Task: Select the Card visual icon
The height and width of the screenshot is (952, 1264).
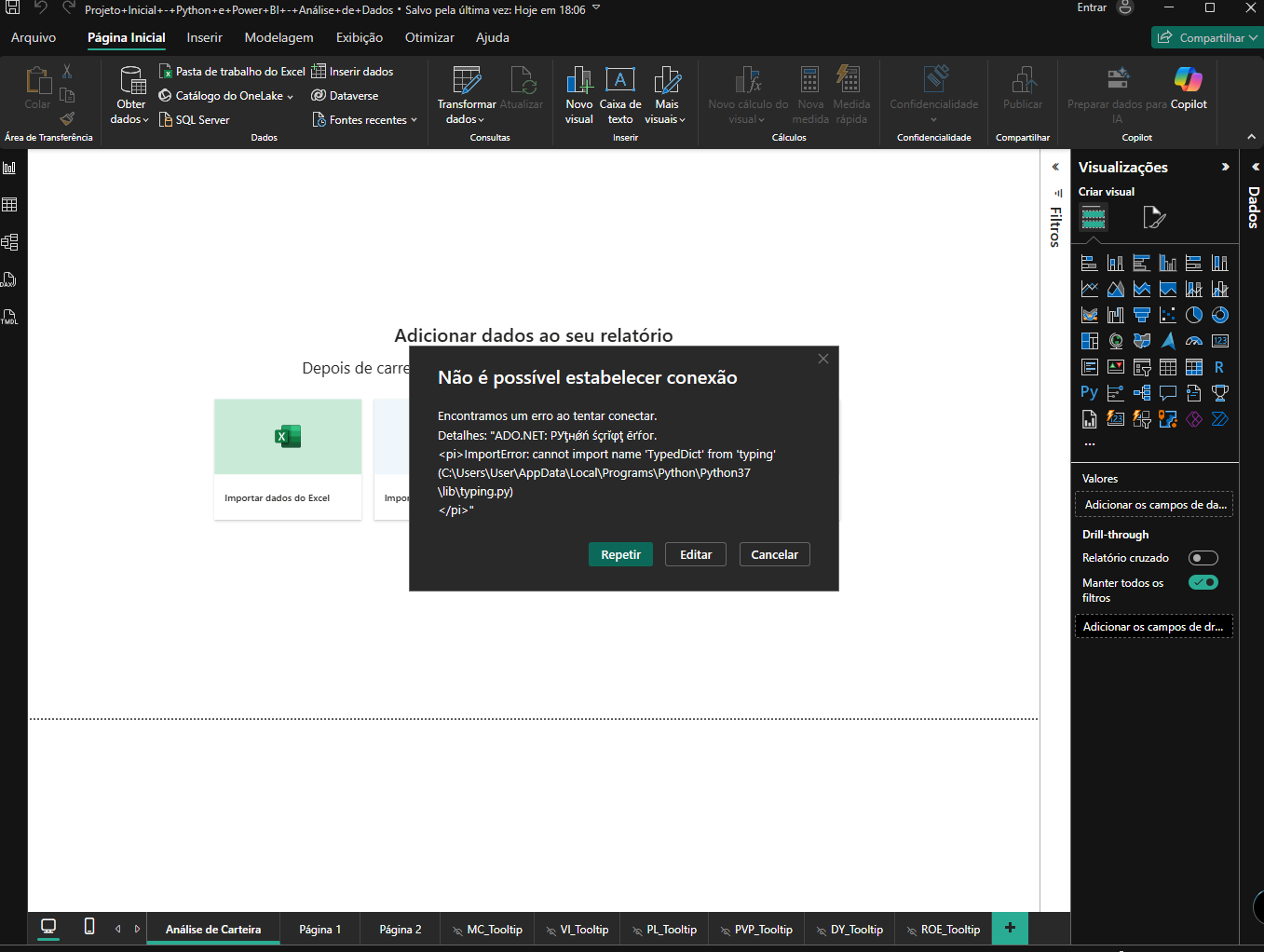Action: click(x=1219, y=341)
